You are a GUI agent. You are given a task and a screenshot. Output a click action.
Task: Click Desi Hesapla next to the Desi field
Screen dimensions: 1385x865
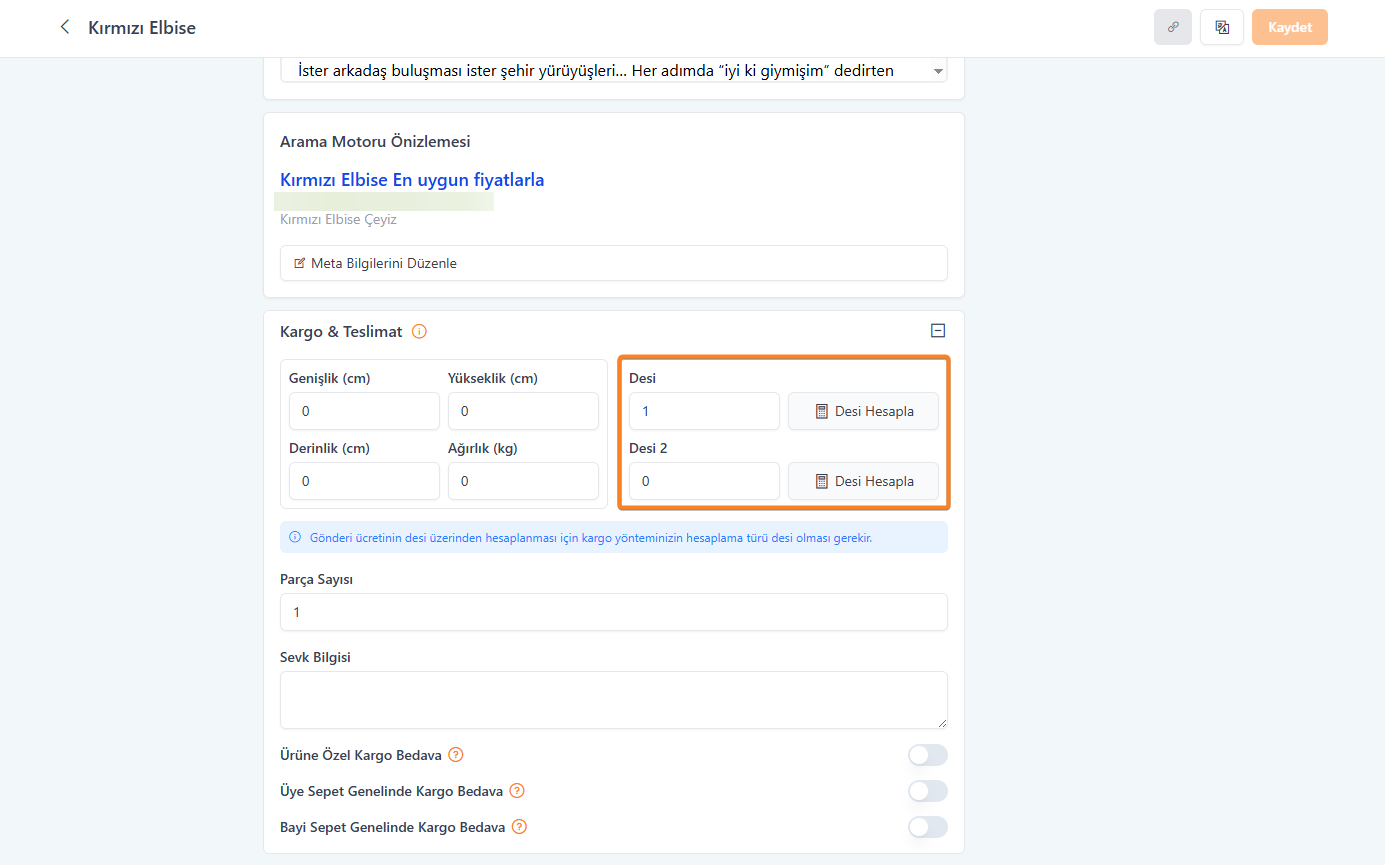click(x=863, y=411)
